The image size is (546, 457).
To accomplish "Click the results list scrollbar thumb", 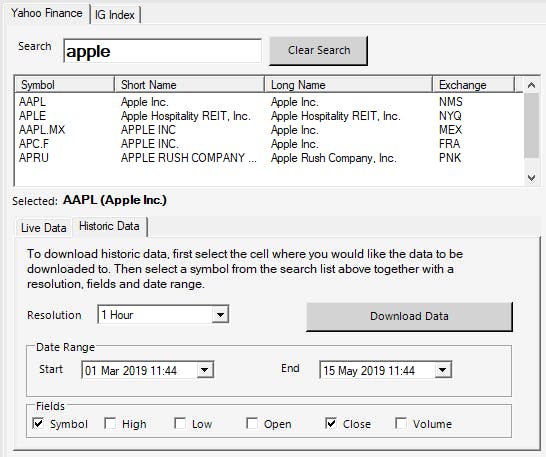I will (x=531, y=125).
